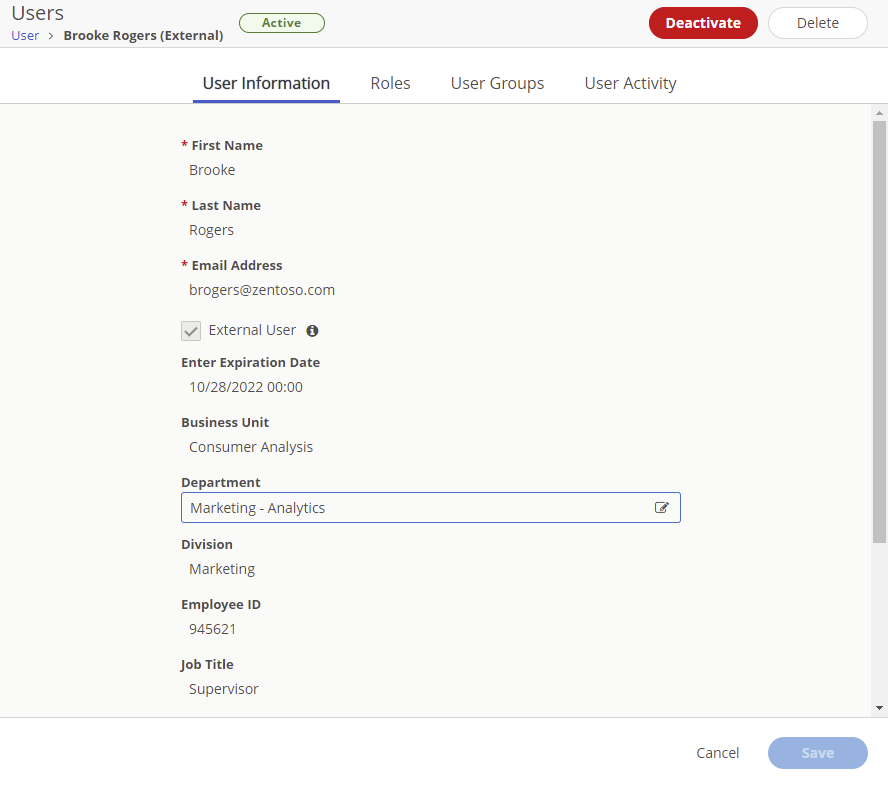The width and height of the screenshot is (888, 787).
Task: Toggle the External User checkbox
Action: point(191,330)
